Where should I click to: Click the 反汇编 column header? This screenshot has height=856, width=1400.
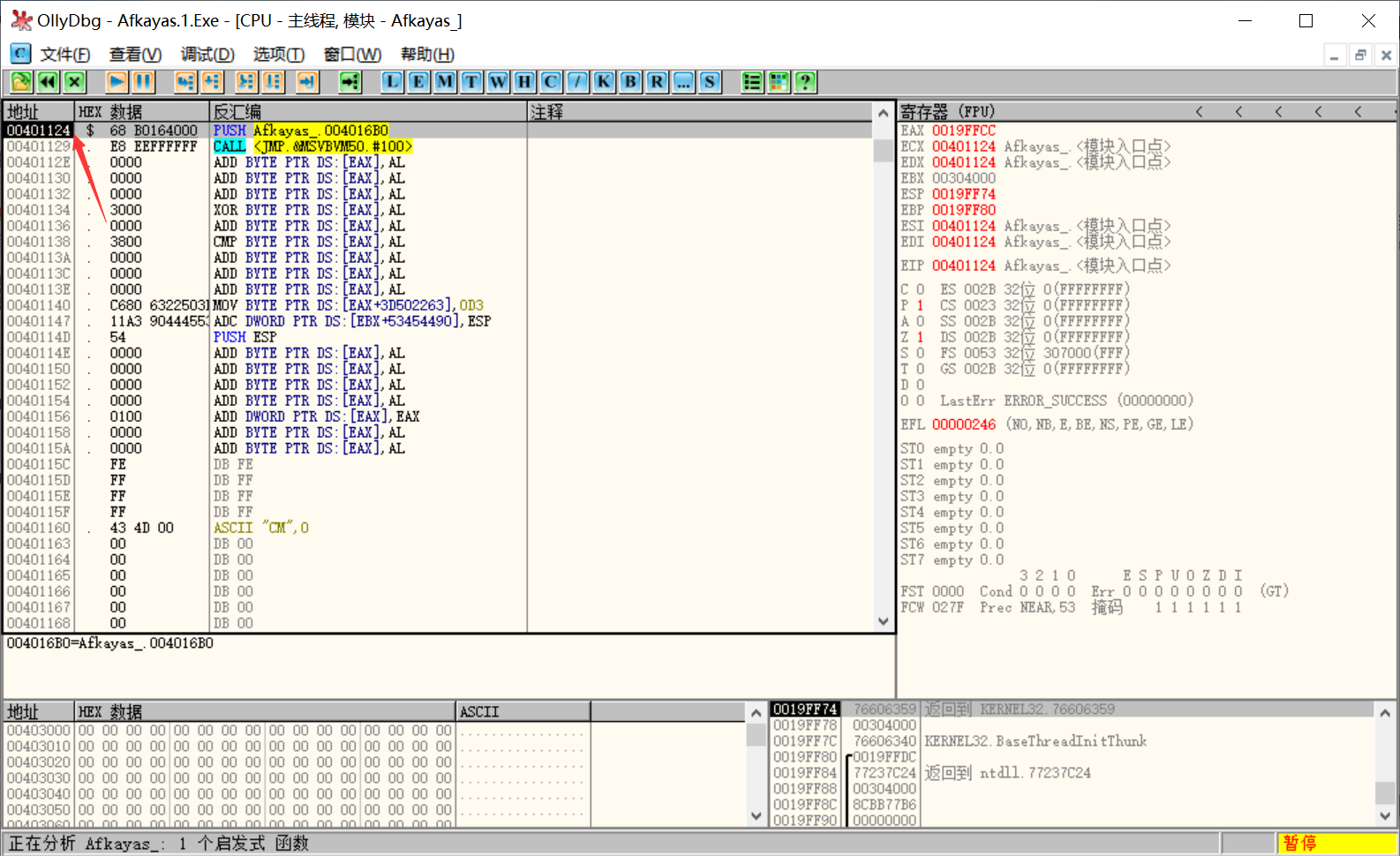369,112
